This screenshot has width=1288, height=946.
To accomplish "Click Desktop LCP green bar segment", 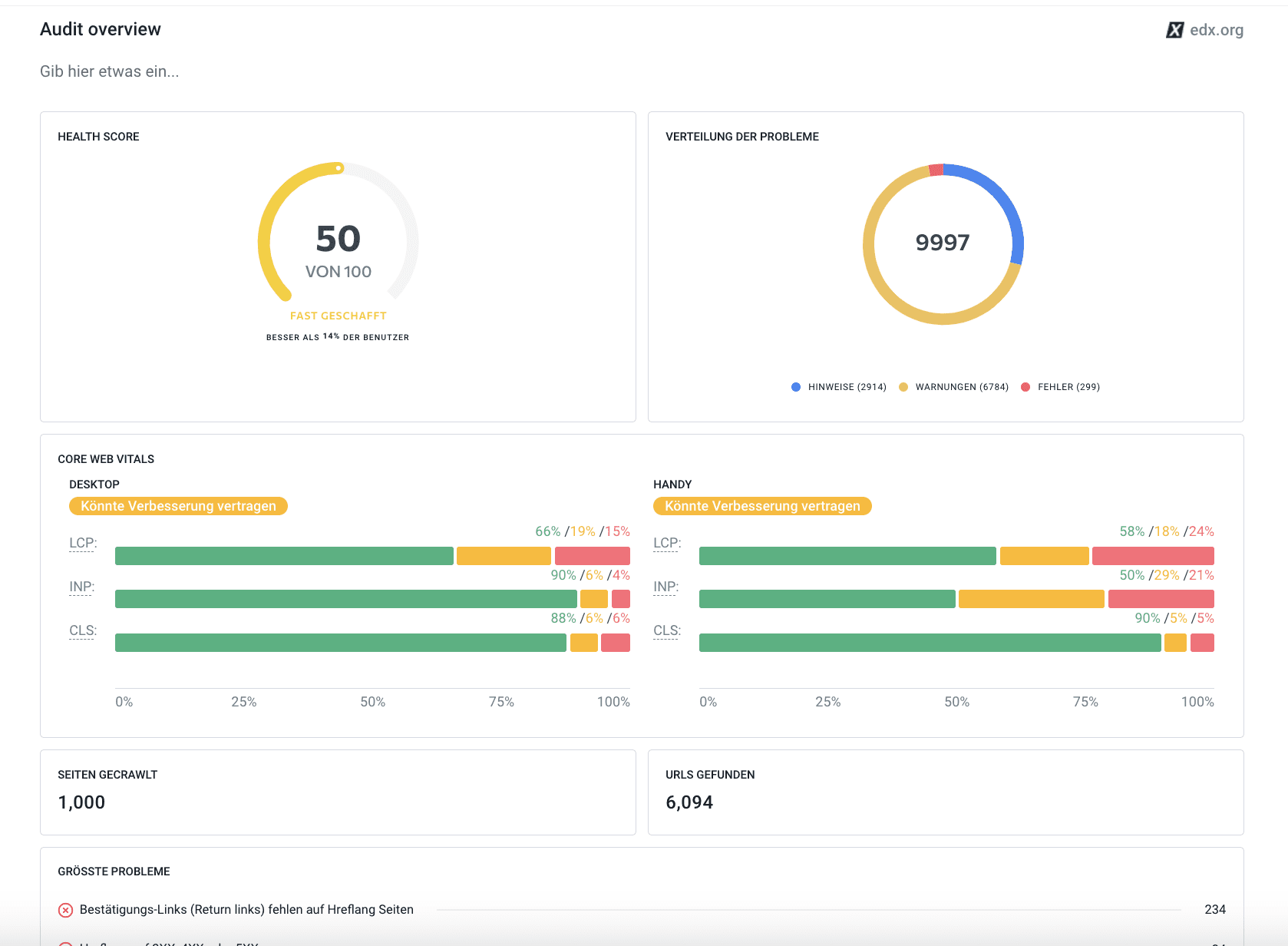I will [284, 556].
